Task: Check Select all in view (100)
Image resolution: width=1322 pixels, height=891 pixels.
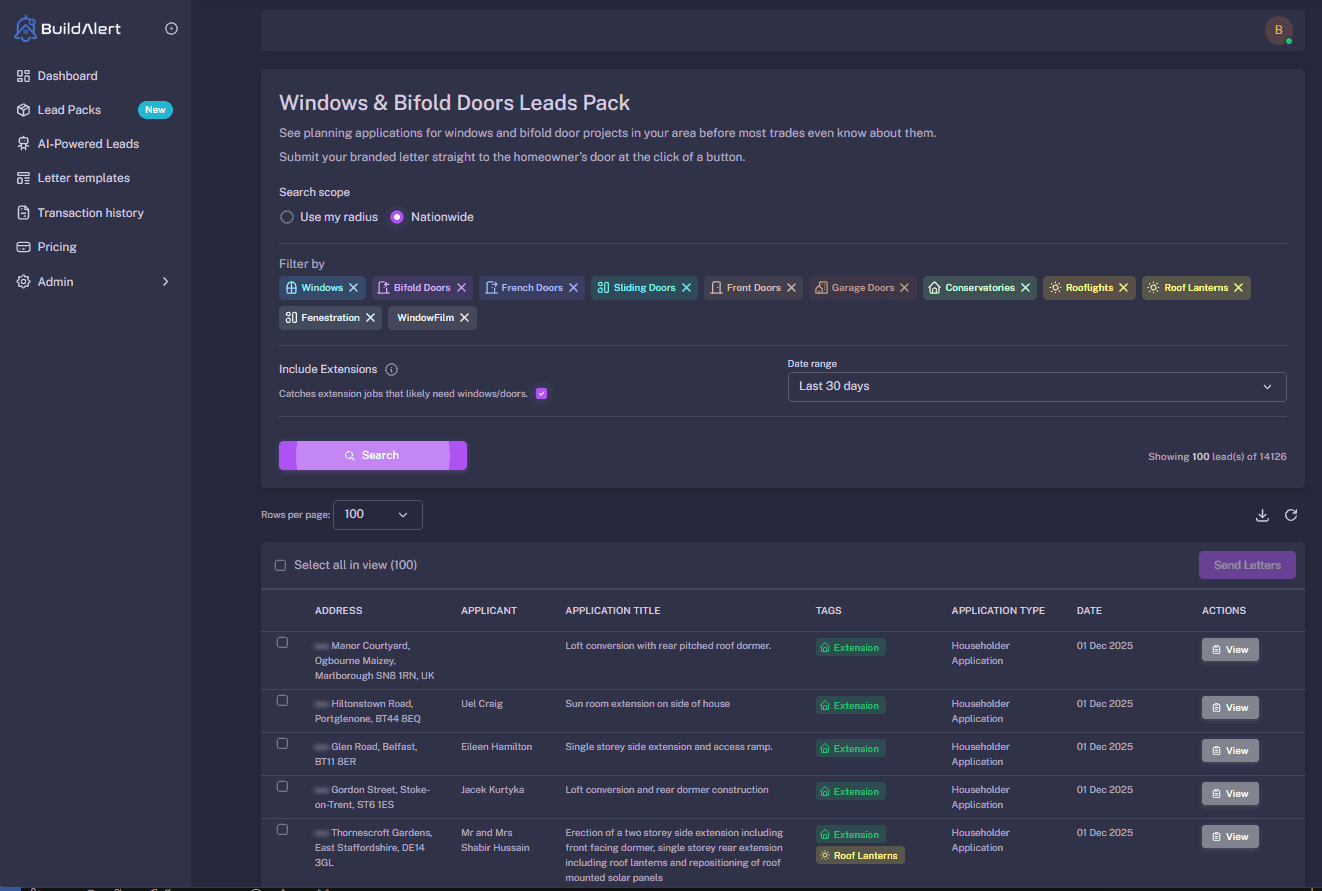Action: (x=280, y=564)
